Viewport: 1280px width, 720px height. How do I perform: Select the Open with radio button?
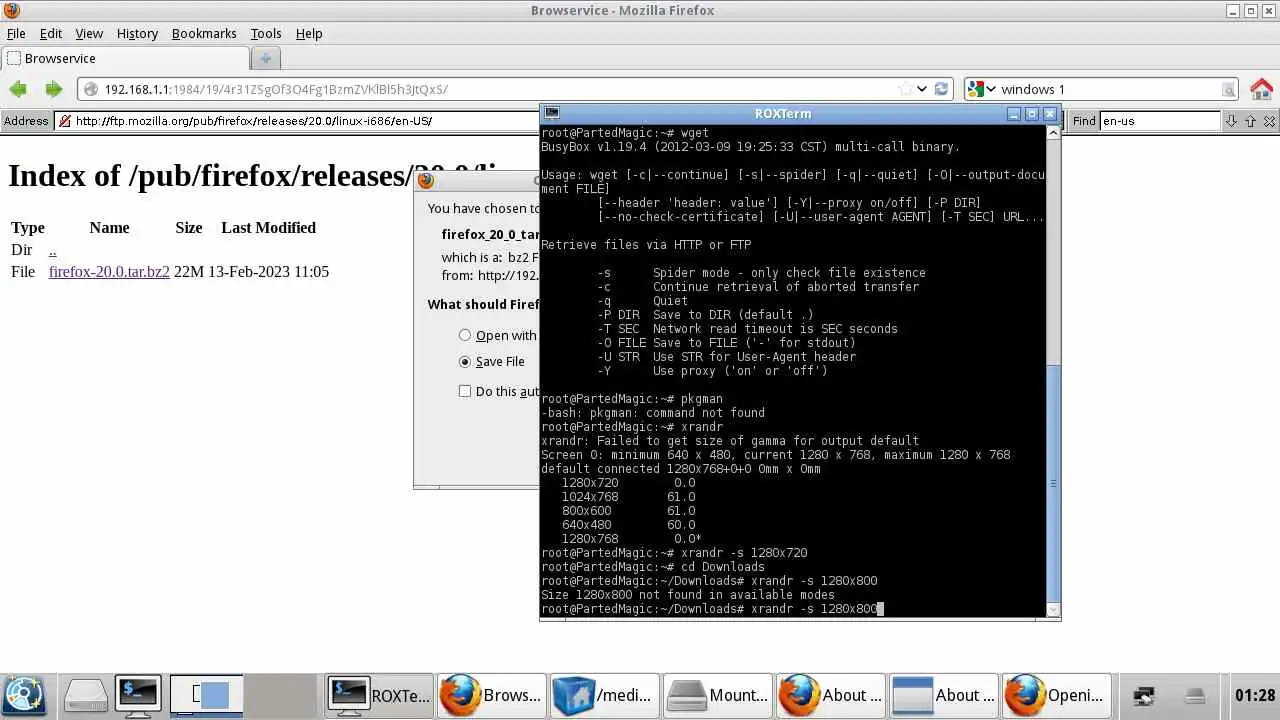point(465,336)
